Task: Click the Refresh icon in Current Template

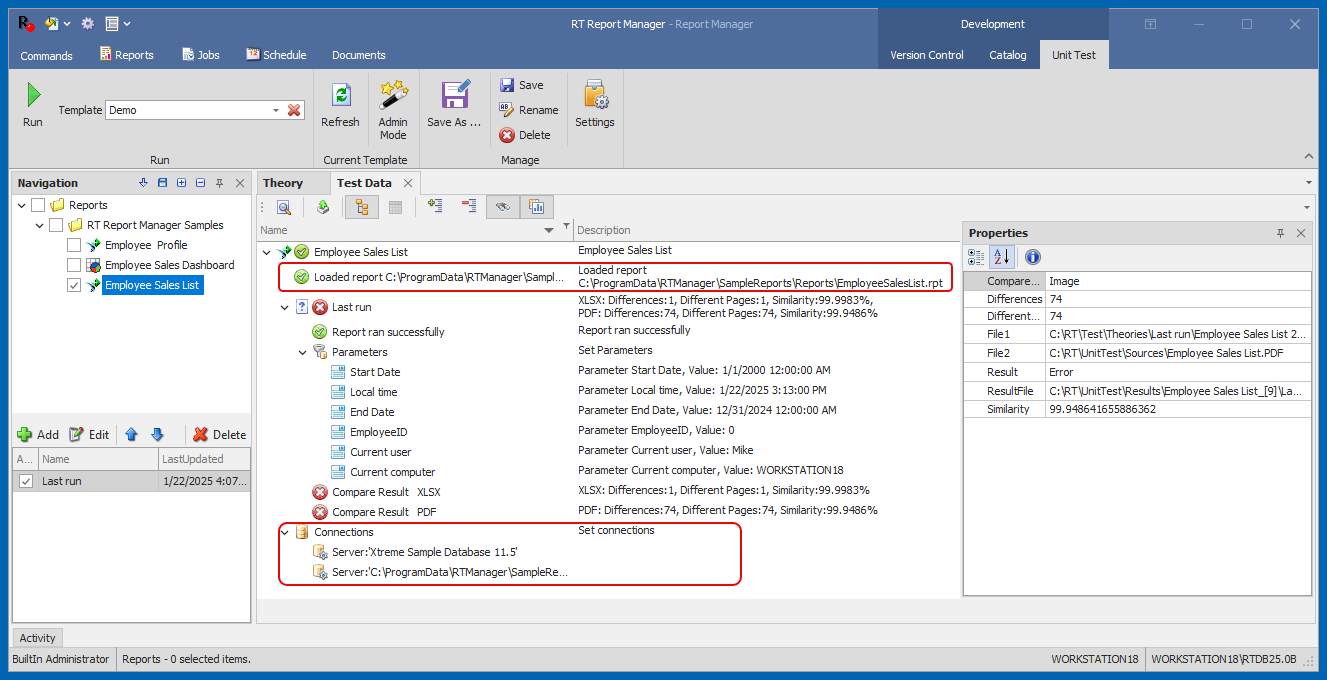Action: [x=340, y=96]
